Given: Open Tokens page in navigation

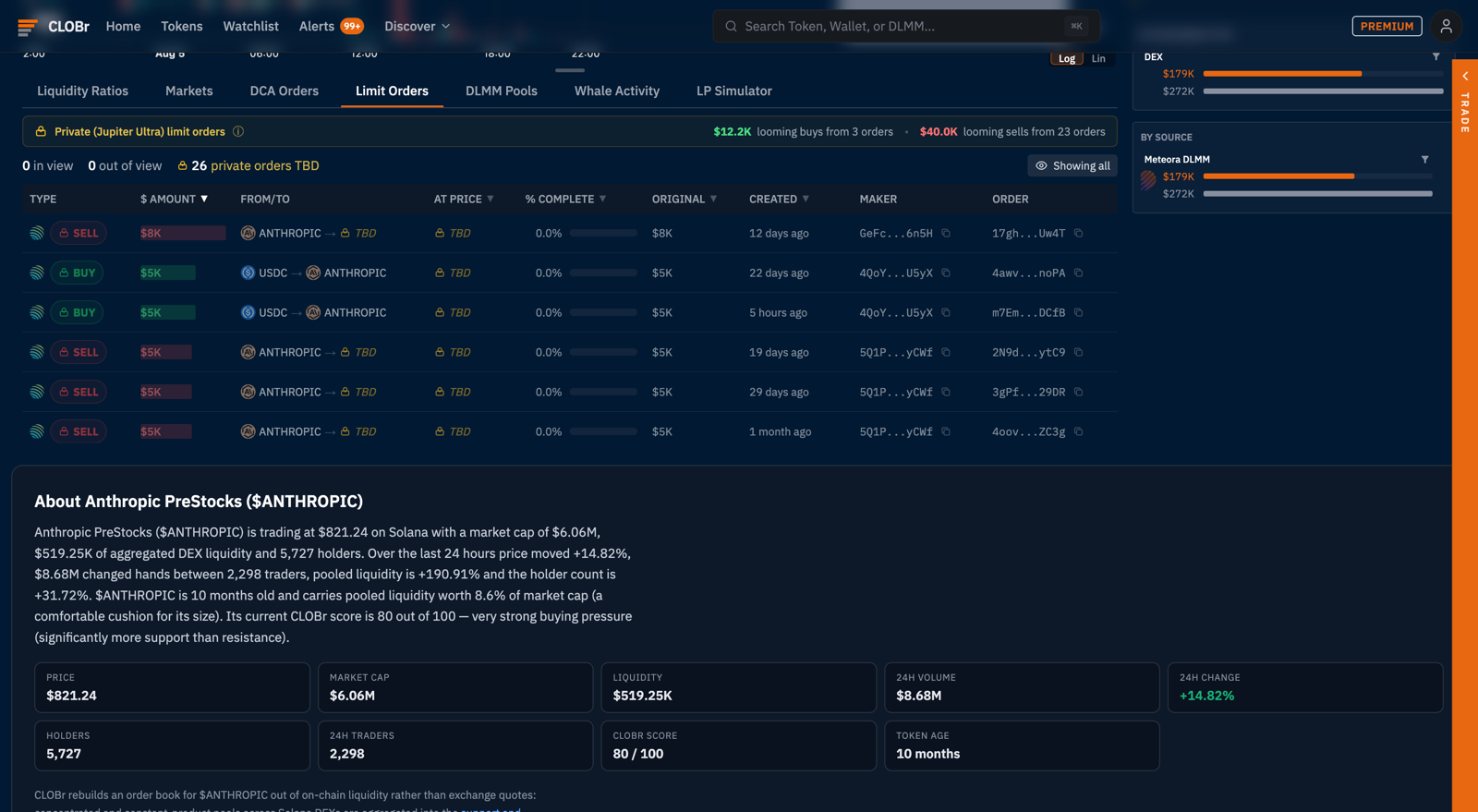Looking at the screenshot, I should [182, 26].
